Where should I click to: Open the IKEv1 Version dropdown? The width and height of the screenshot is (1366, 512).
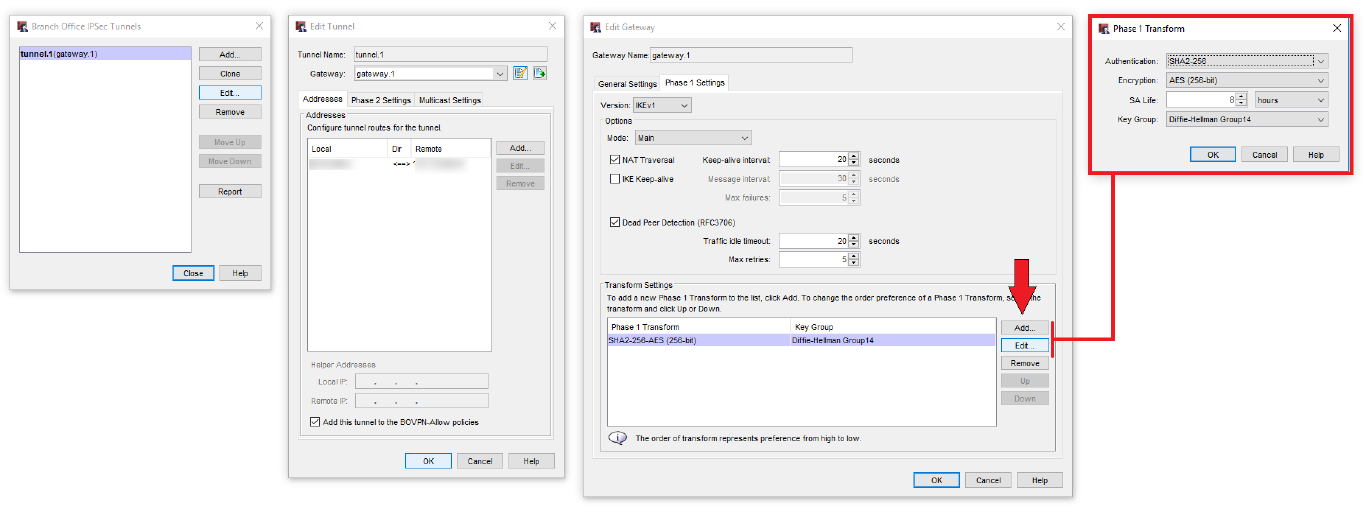coord(684,105)
